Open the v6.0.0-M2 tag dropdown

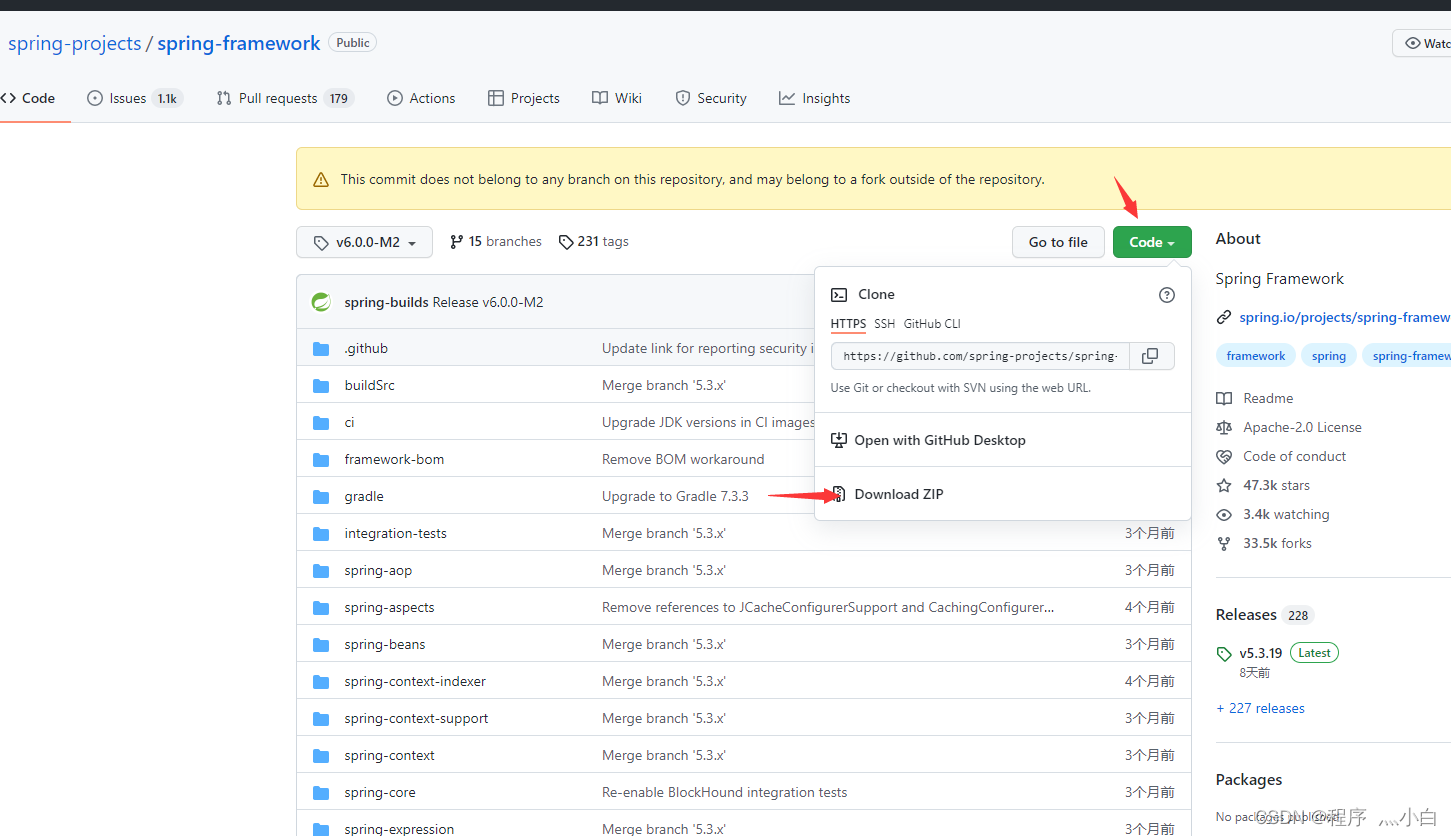pos(364,242)
